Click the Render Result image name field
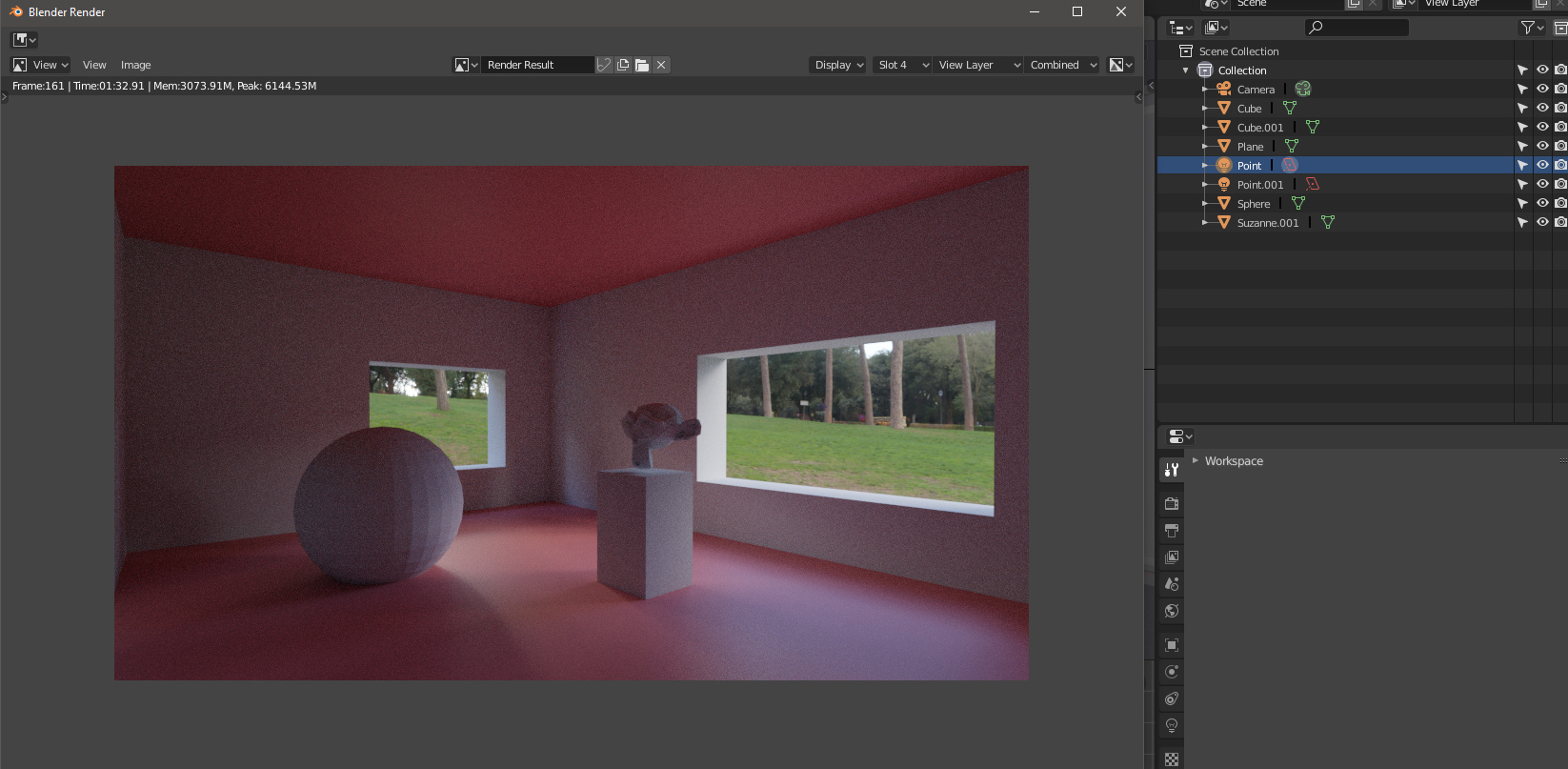The height and width of the screenshot is (769, 1568). click(x=537, y=65)
